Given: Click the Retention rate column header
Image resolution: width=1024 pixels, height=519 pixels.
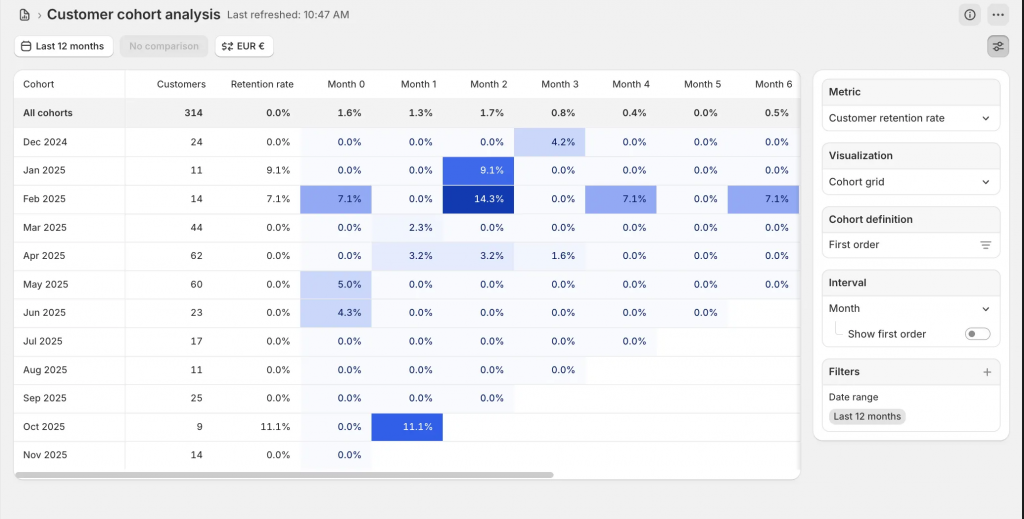Looking at the screenshot, I should coord(262,85).
